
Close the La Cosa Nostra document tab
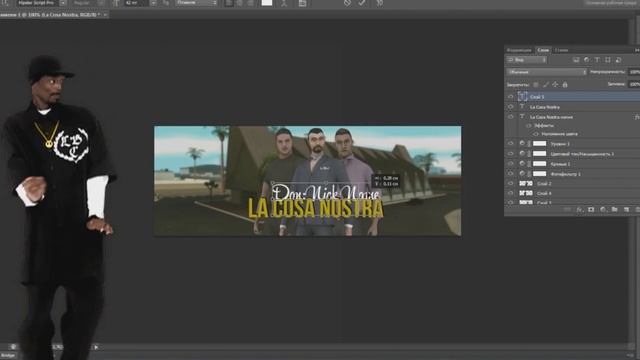coord(105,14)
